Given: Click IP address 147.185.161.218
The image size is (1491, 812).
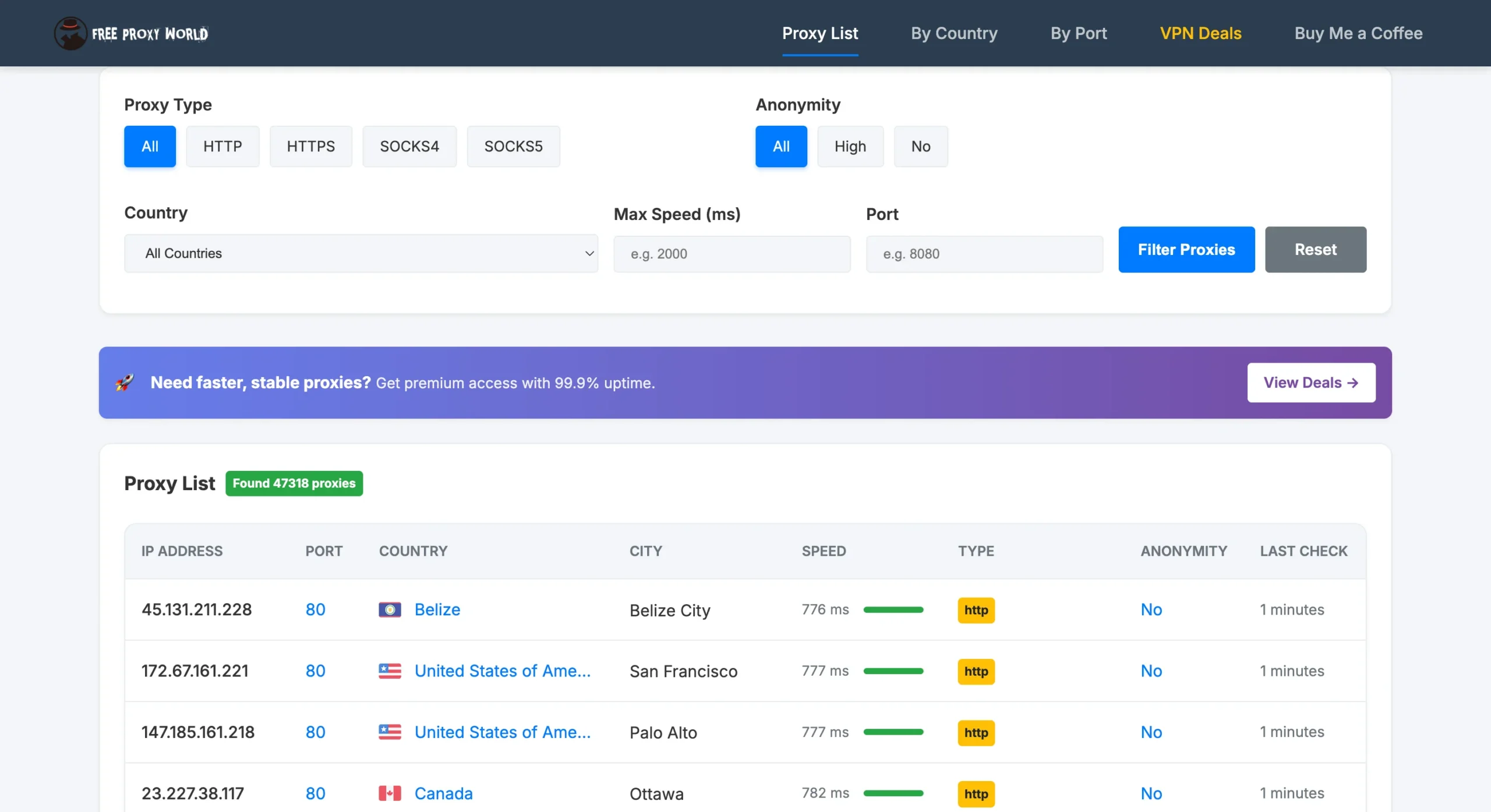Looking at the screenshot, I should tap(198, 732).
